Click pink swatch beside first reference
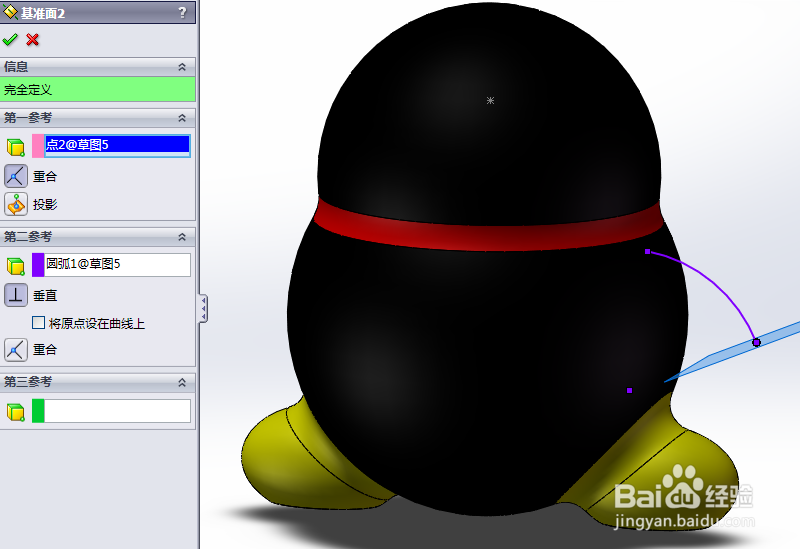The width and height of the screenshot is (800, 549). [38, 145]
